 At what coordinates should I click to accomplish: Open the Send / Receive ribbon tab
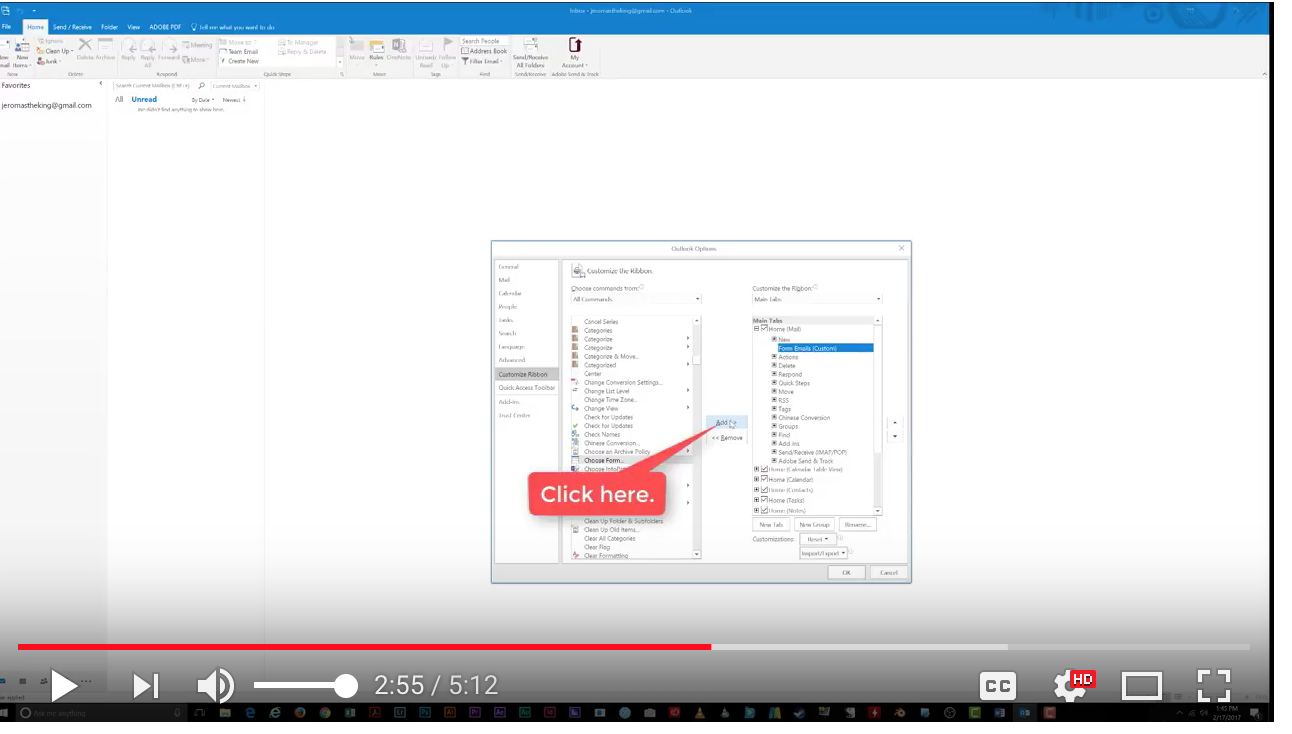(x=73, y=27)
